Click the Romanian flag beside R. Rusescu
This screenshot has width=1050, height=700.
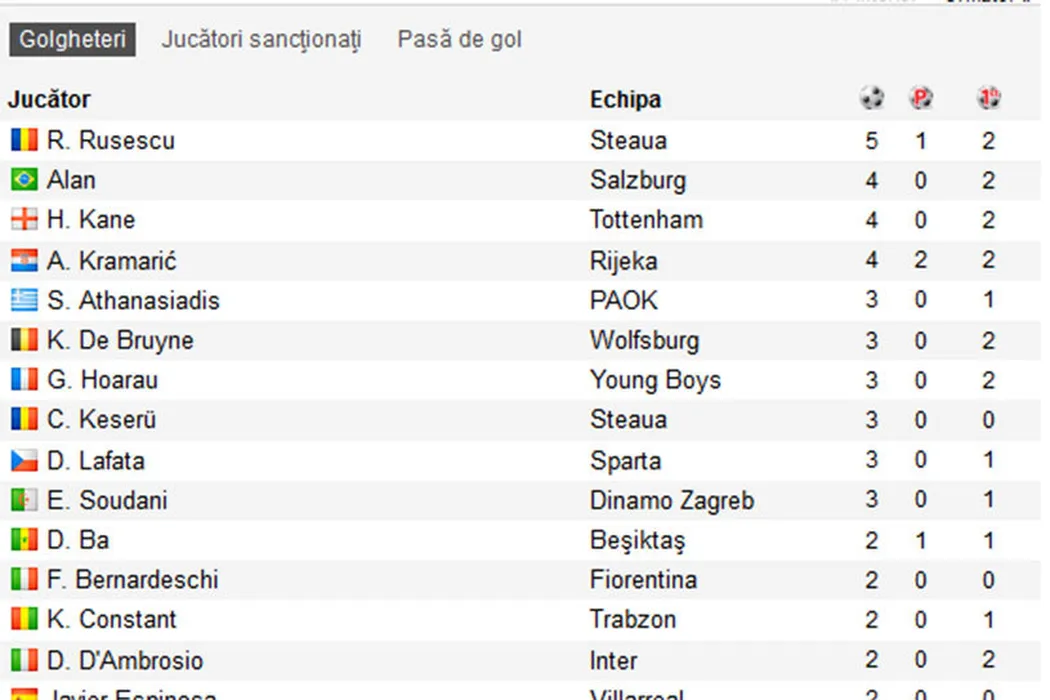click(x=24, y=140)
